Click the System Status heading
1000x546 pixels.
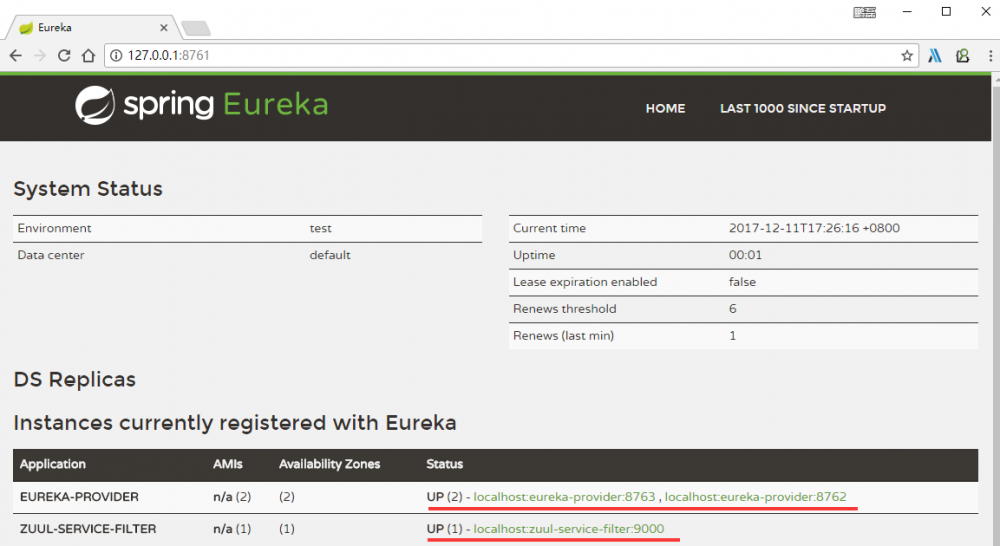(88, 189)
